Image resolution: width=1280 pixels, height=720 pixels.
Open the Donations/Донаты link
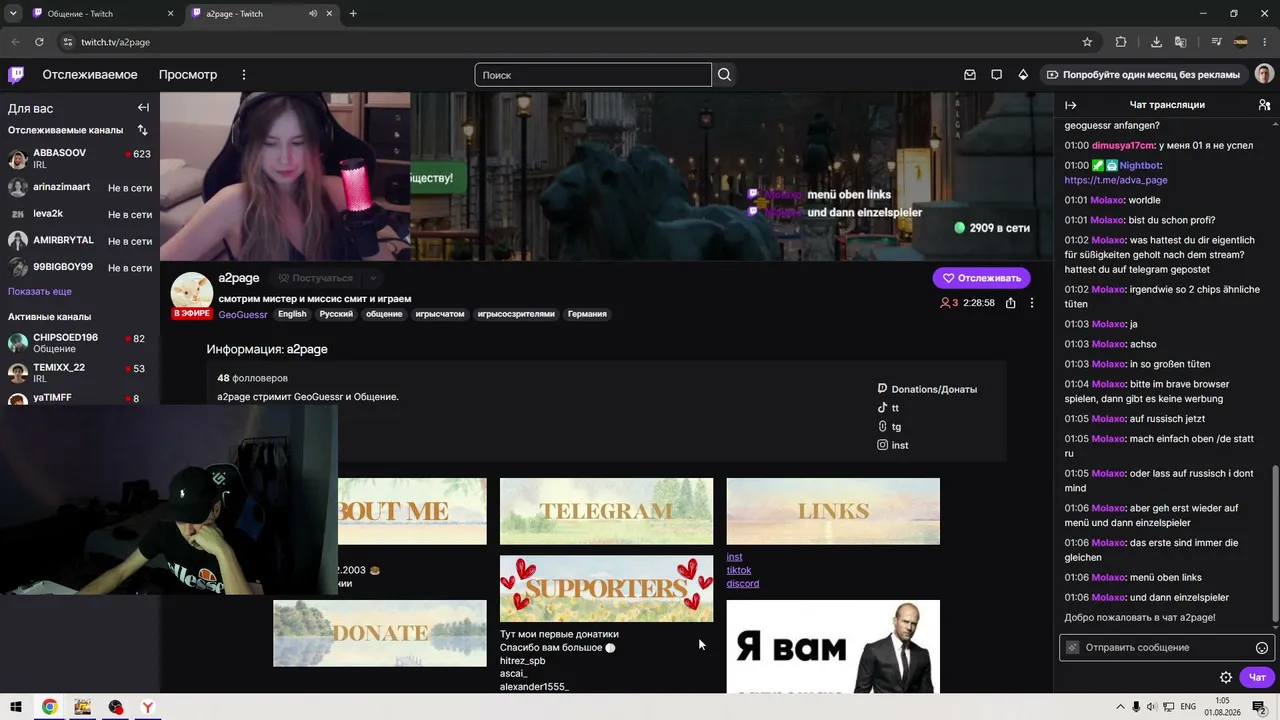pos(927,389)
